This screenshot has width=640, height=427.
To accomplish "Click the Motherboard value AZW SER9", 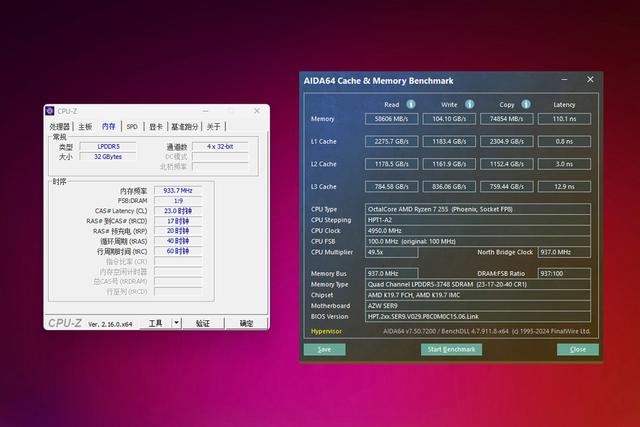I will (x=478, y=306).
